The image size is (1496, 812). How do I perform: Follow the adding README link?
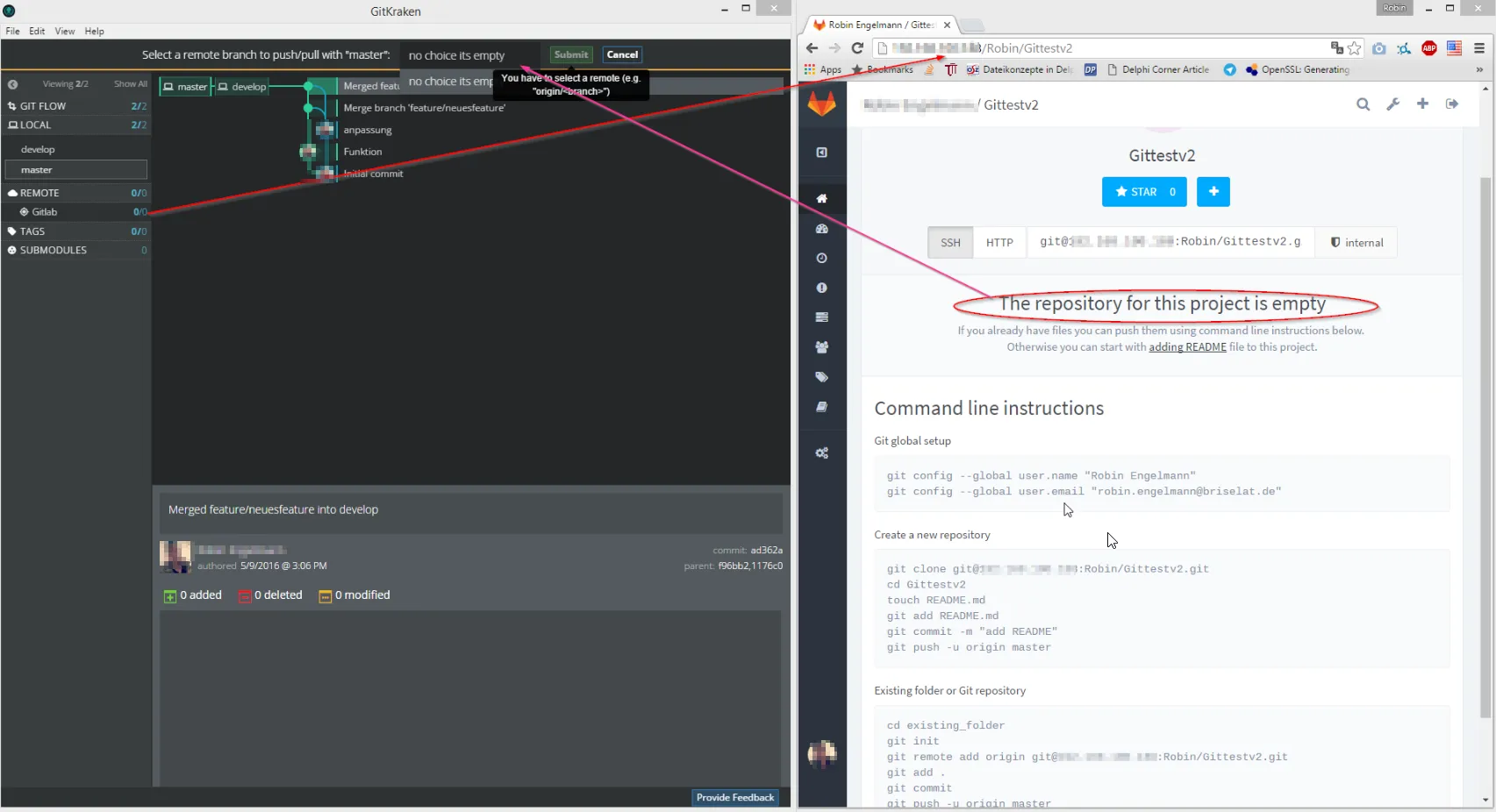tap(1188, 347)
